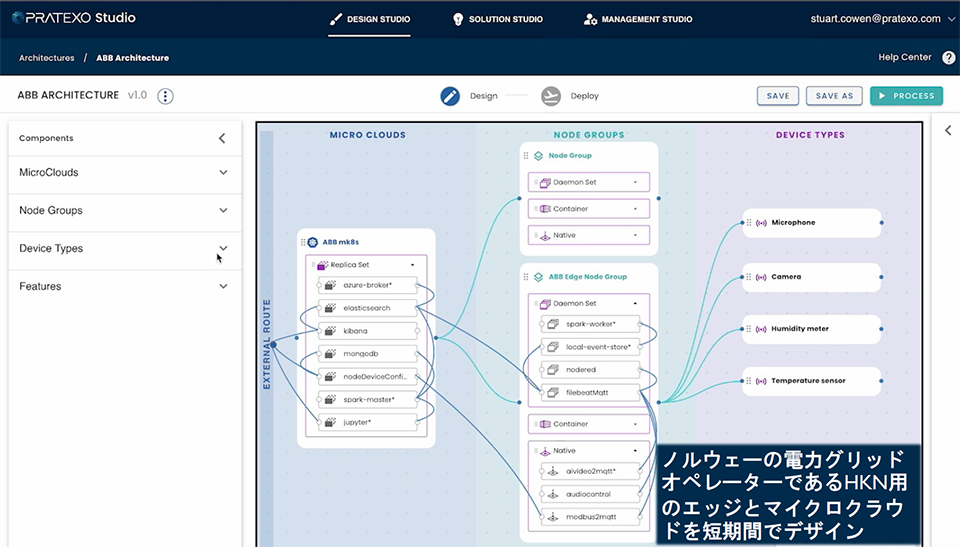960x547 pixels.
Task: Open the Design Studio tab
Action: pyautogui.click(x=369, y=19)
